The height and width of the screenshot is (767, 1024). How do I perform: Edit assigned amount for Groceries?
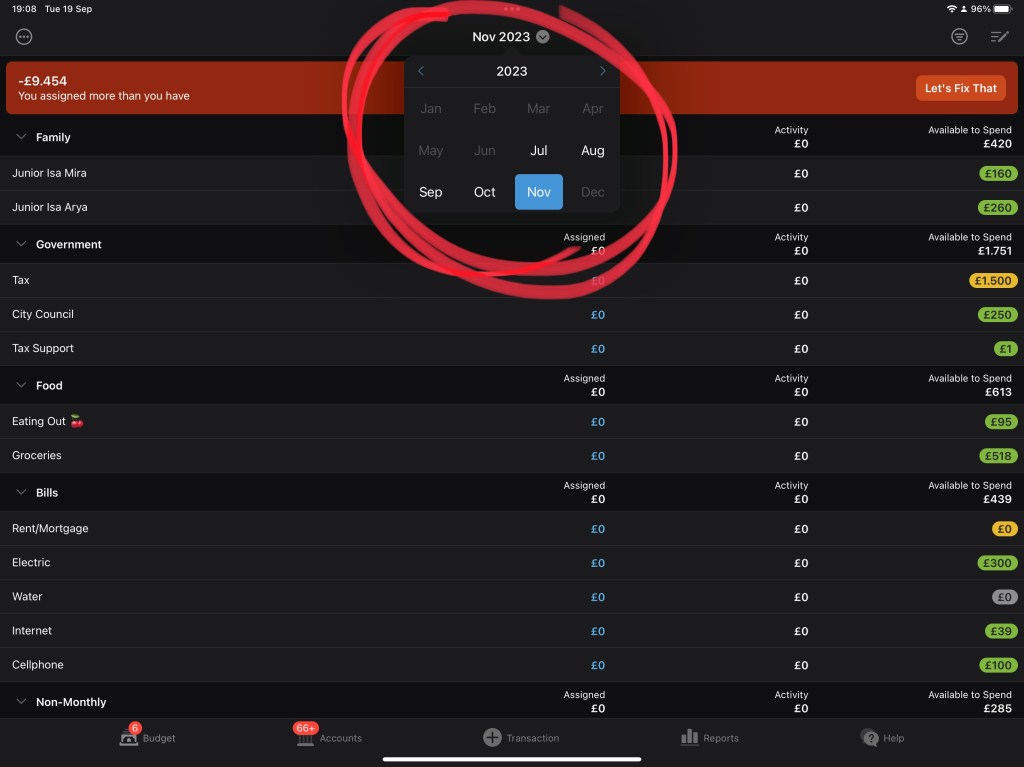[598, 455]
